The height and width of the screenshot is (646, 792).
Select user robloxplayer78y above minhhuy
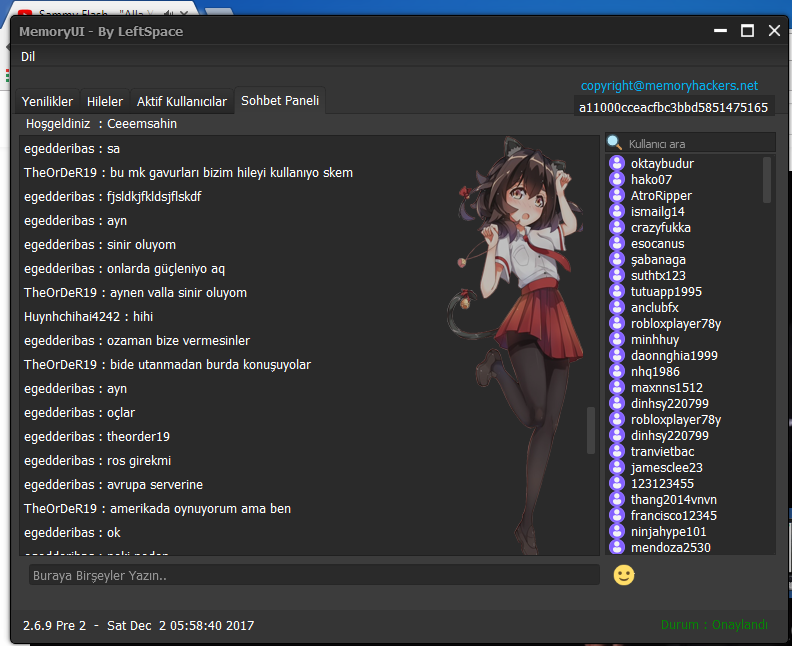pyautogui.click(x=676, y=323)
